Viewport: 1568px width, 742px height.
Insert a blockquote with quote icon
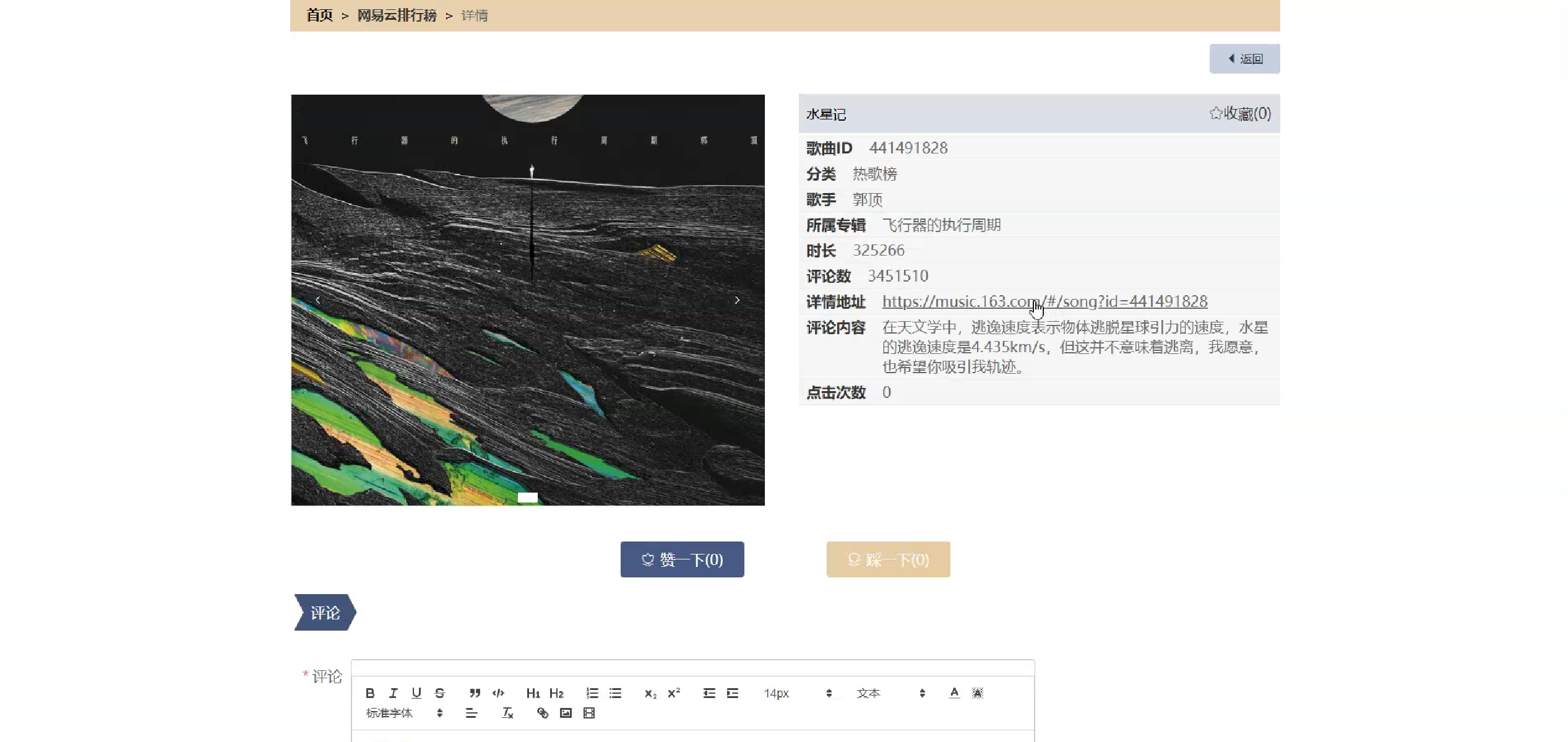click(475, 693)
